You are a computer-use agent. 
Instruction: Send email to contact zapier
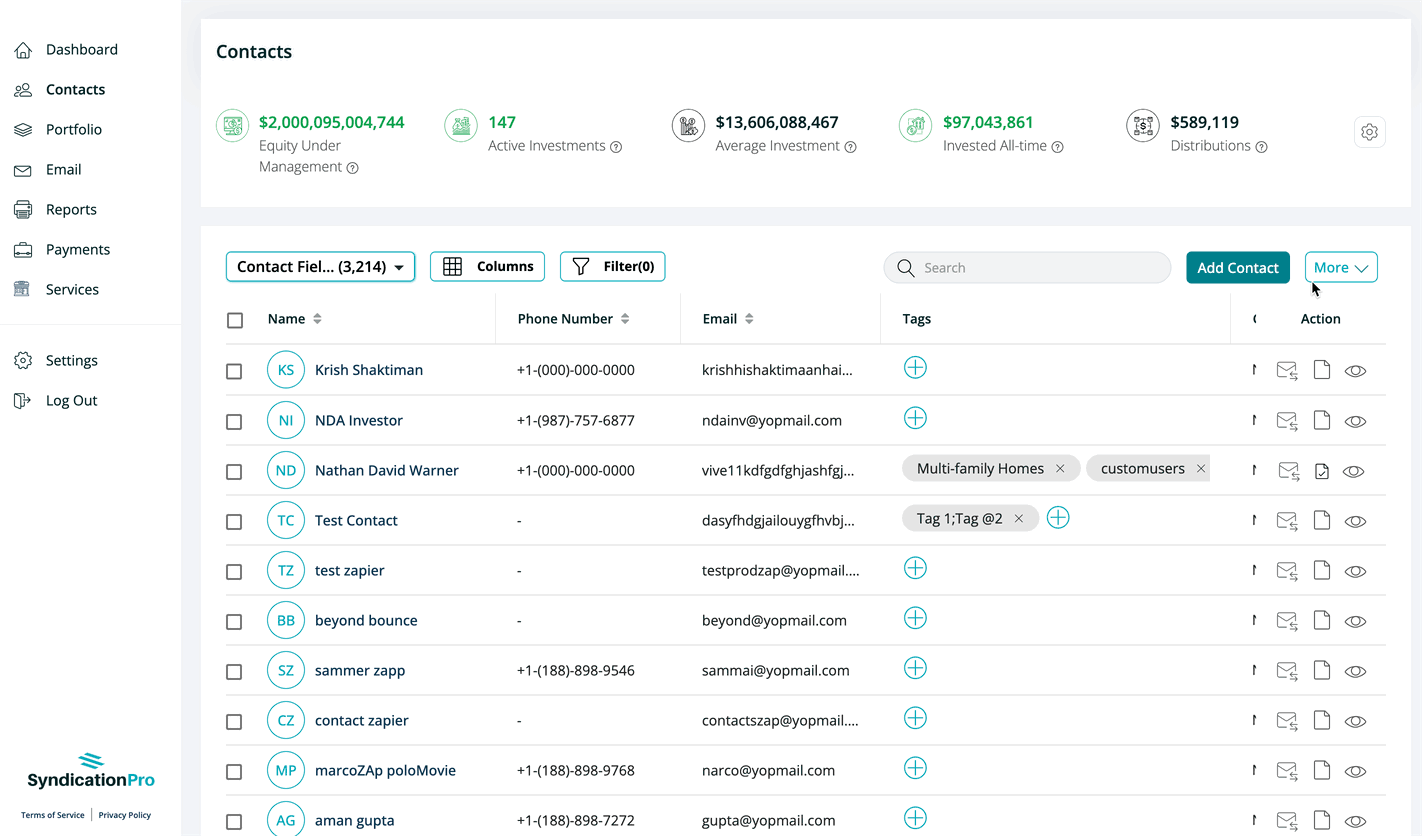click(x=1287, y=721)
